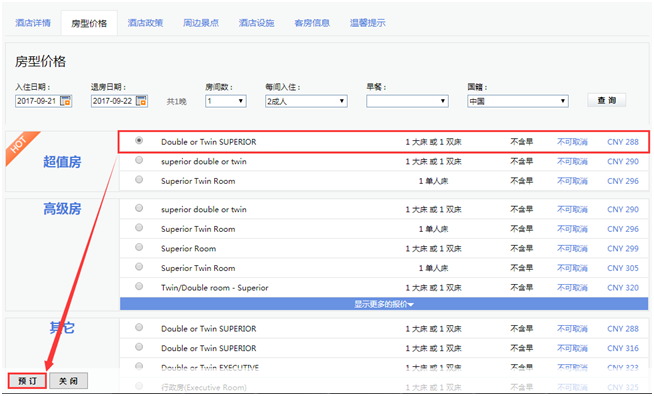The width and height of the screenshot is (654, 396).
Task: Open the 温馨提示 tab
Action: coord(367,23)
